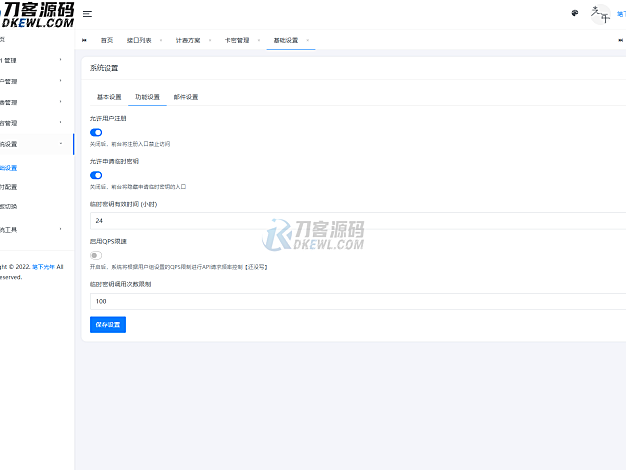The width and height of the screenshot is (626, 470).
Task: Click the 允许用户注册 label
Action: 108,119
